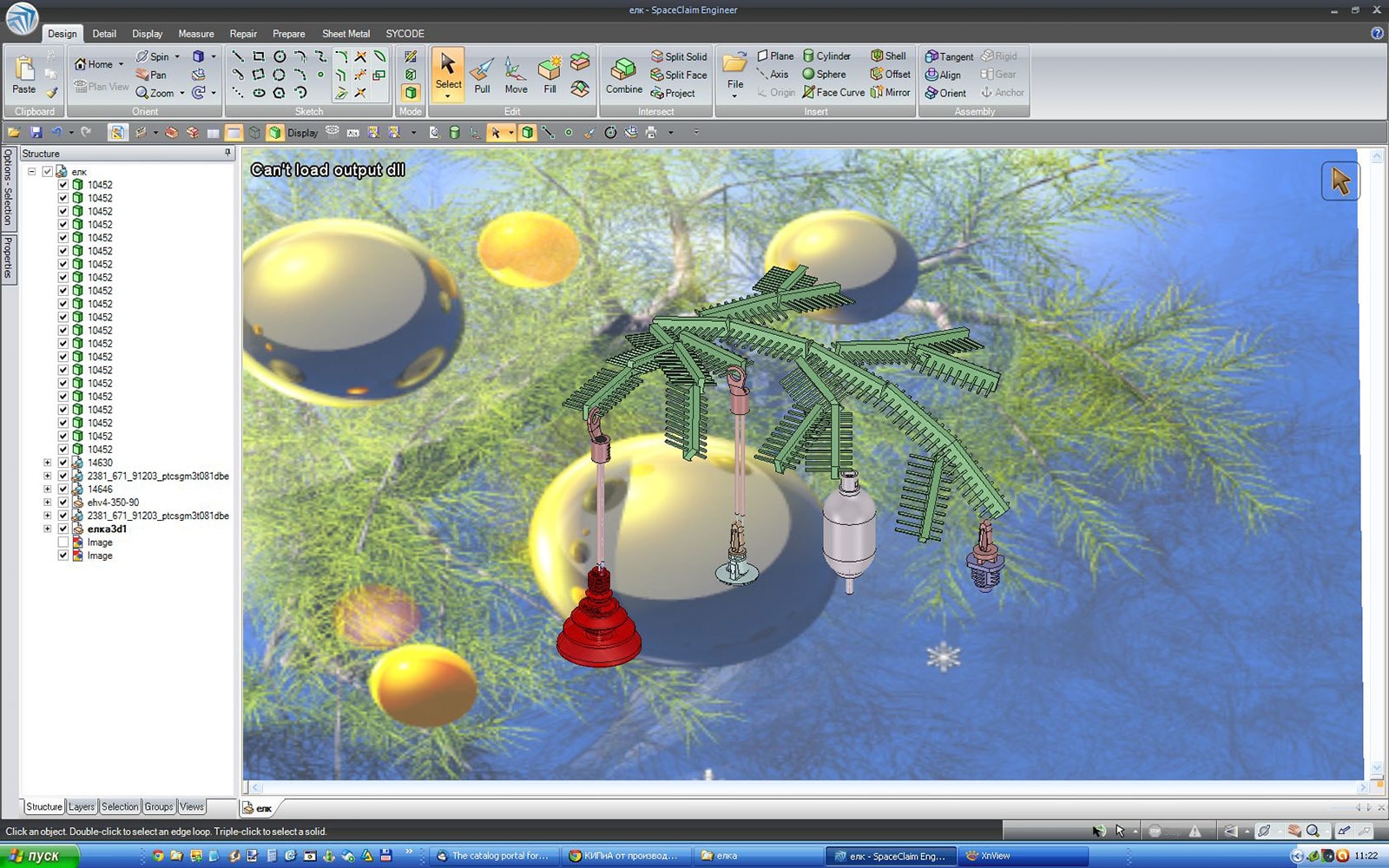The width and height of the screenshot is (1389, 868).
Task: Collapse the root елк tree node
Action: coord(32,172)
